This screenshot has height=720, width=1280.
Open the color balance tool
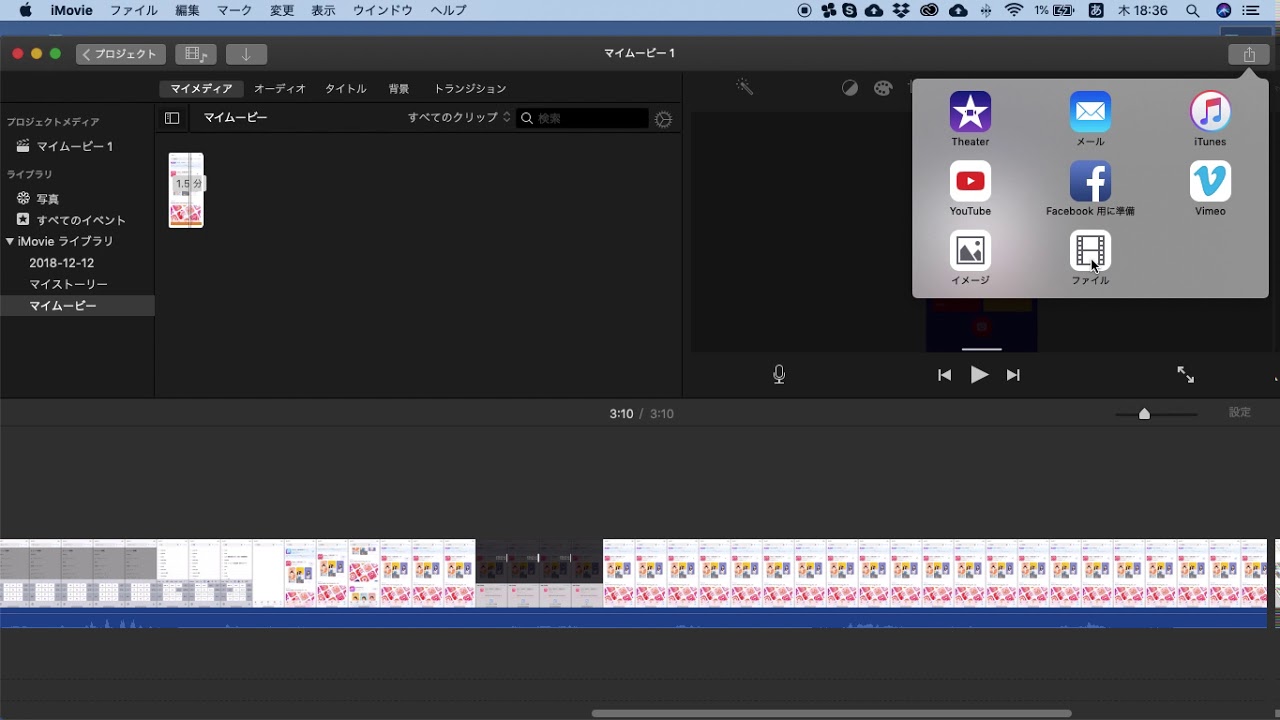pyautogui.click(x=850, y=88)
